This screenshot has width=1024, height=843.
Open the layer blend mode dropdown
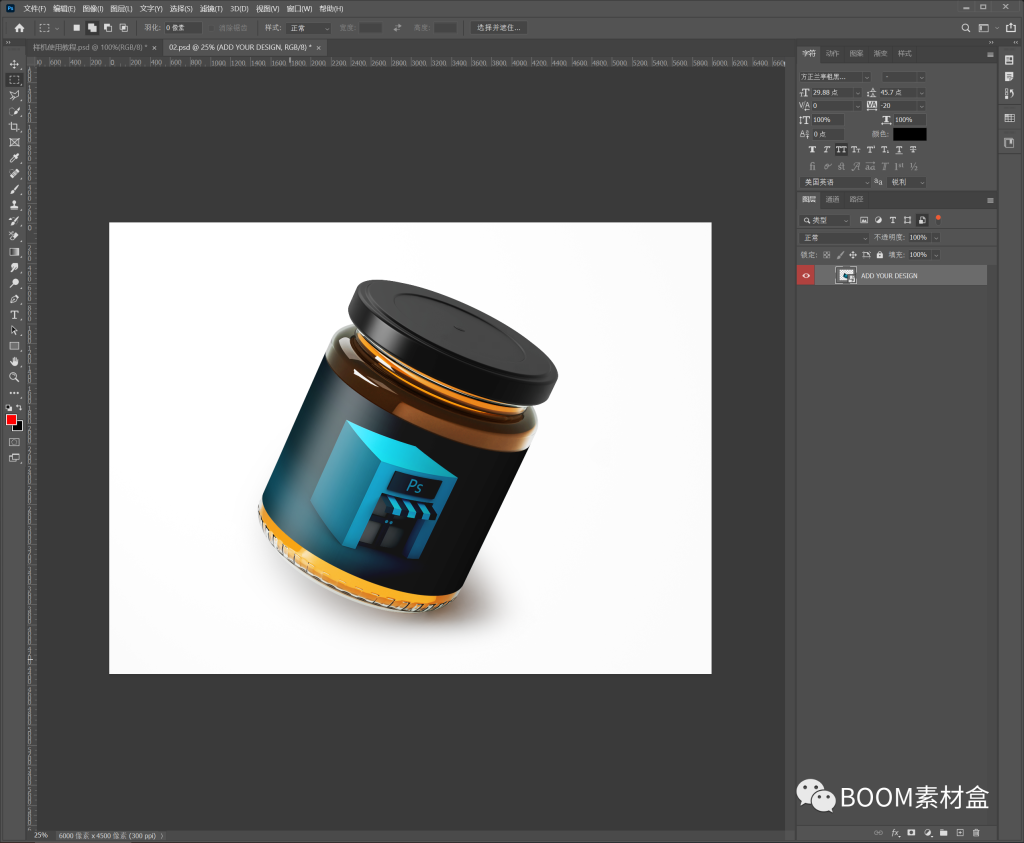(834, 238)
